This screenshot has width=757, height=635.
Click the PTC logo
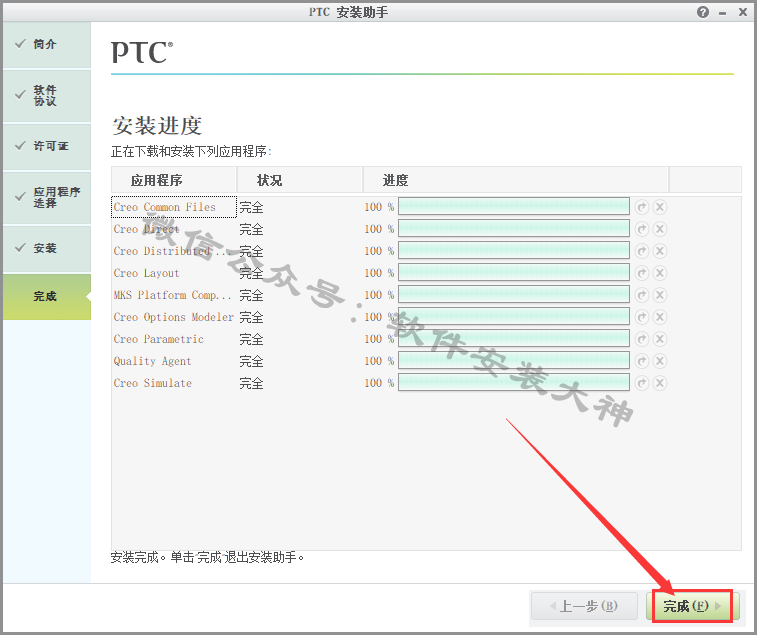pyautogui.click(x=142, y=52)
